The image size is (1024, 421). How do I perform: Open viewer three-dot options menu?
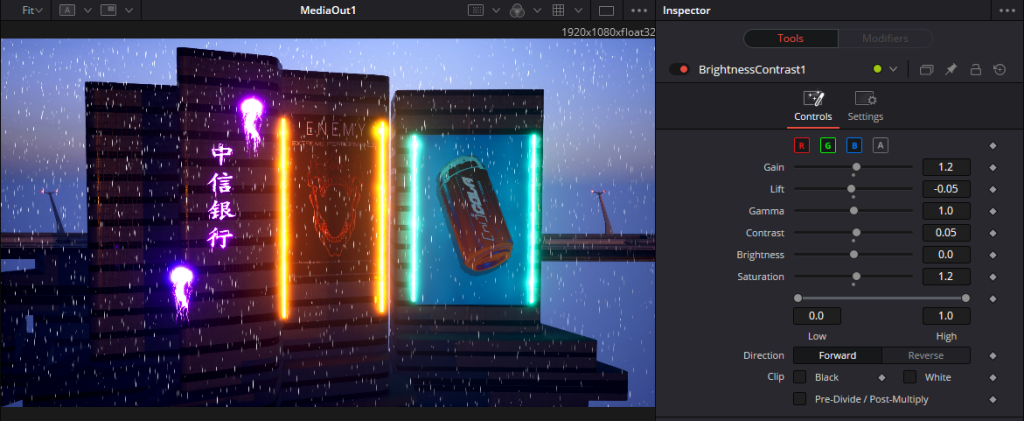(639, 10)
